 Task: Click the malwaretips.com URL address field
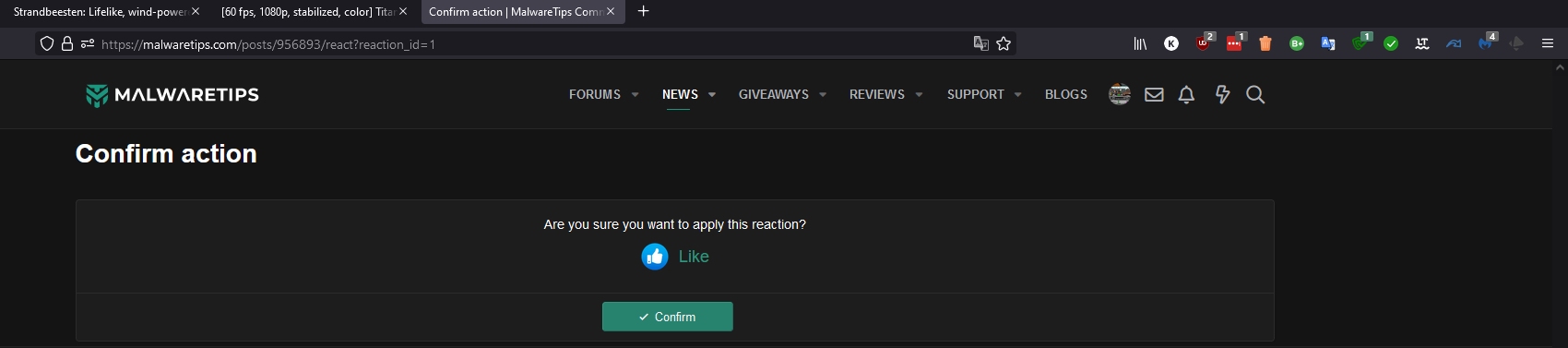point(526,43)
